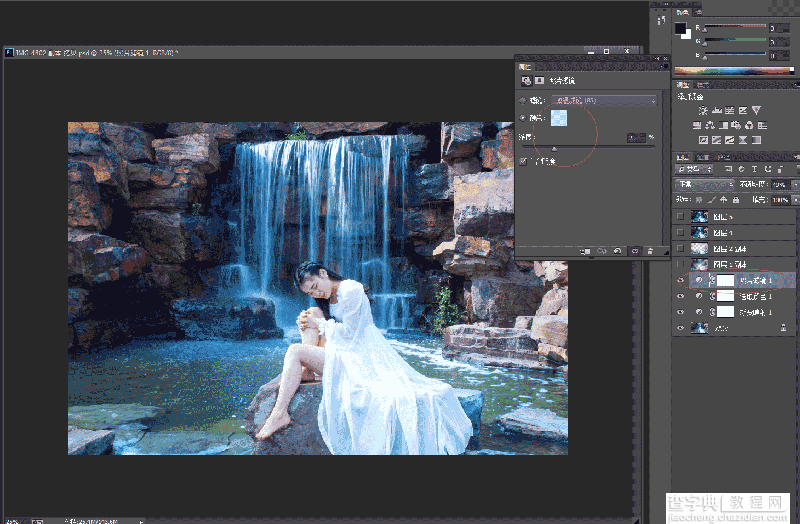Switch to the Paths tab in Layers group
The height and width of the screenshot is (524, 800).
click(722, 157)
